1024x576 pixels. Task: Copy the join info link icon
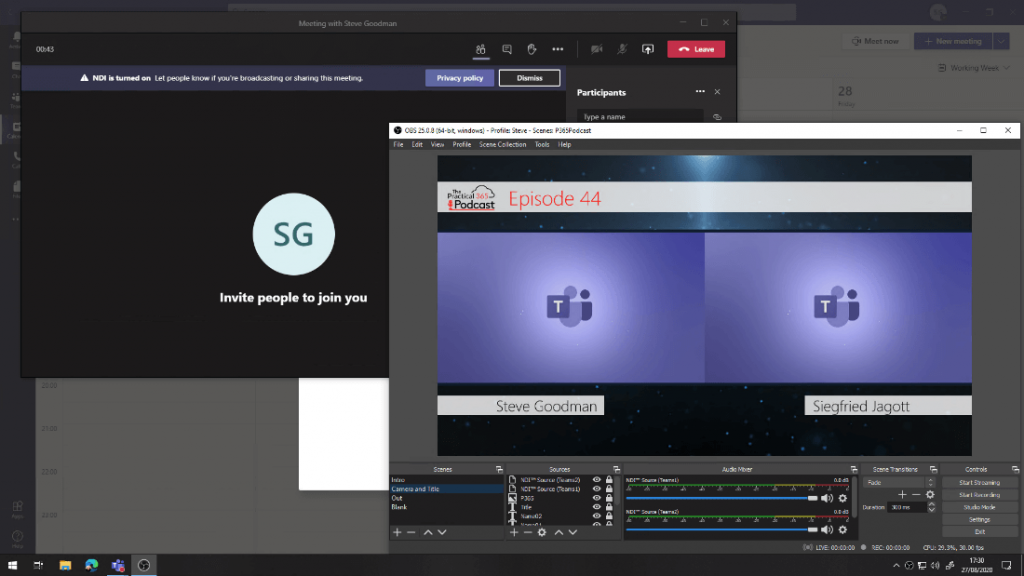tap(717, 117)
